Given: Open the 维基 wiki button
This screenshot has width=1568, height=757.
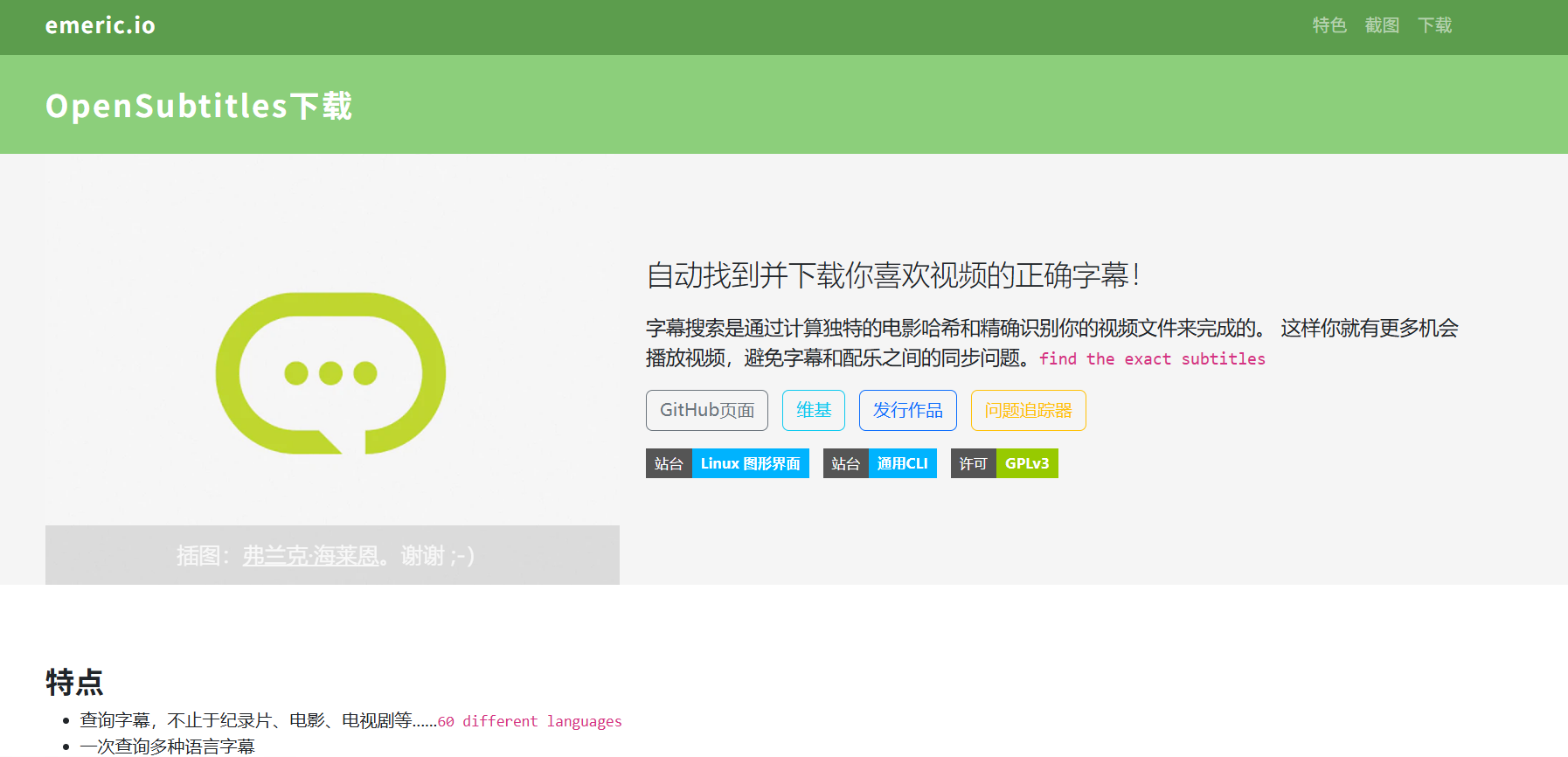Looking at the screenshot, I should pos(814,410).
